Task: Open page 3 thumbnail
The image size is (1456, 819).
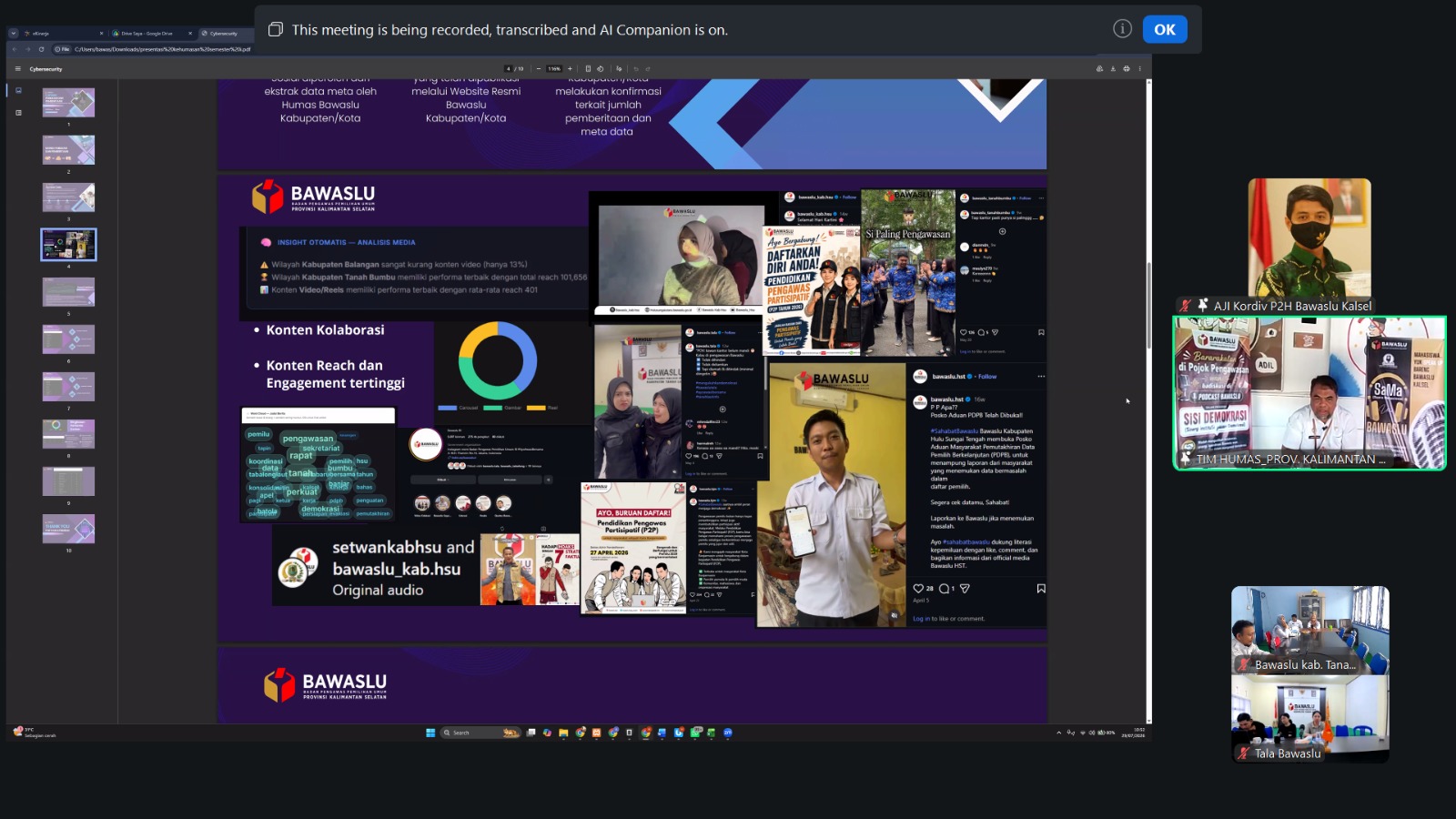Action: click(x=68, y=197)
